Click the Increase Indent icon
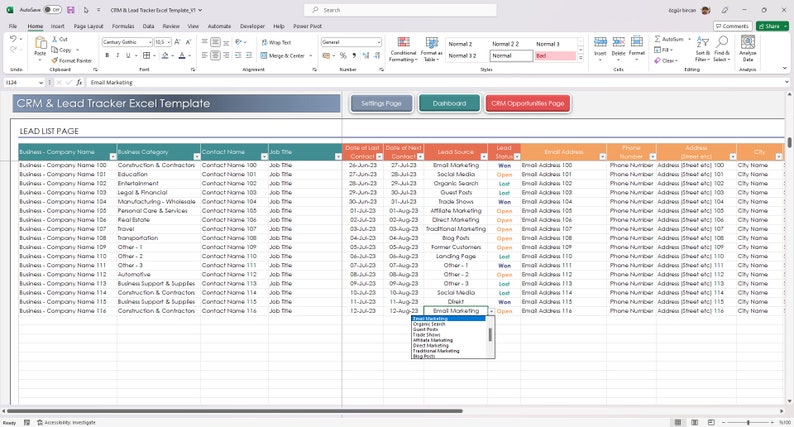This screenshot has height=427, width=794. 249,55
